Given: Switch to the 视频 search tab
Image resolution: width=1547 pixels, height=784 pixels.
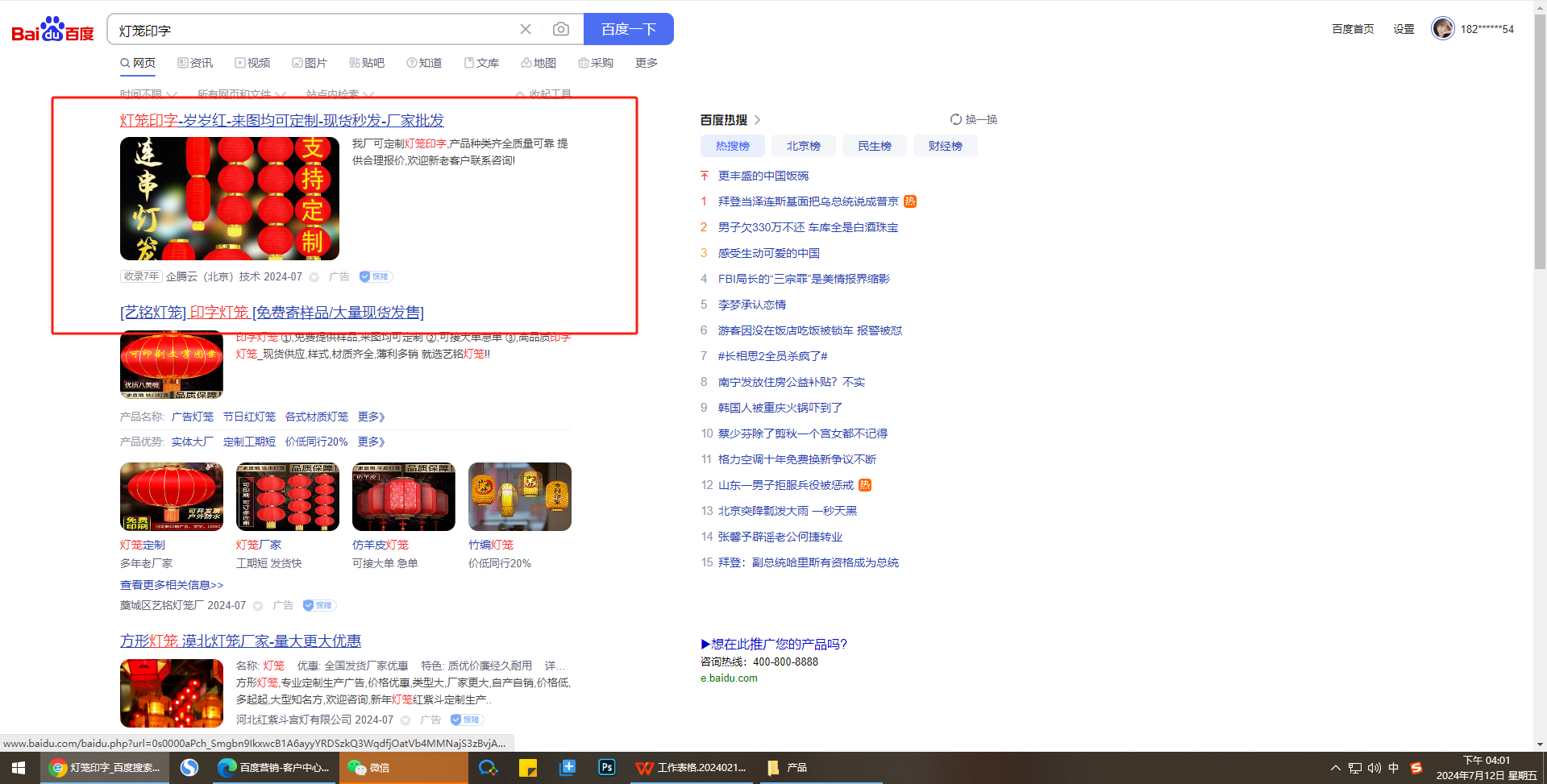Looking at the screenshot, I should point(252,63).
